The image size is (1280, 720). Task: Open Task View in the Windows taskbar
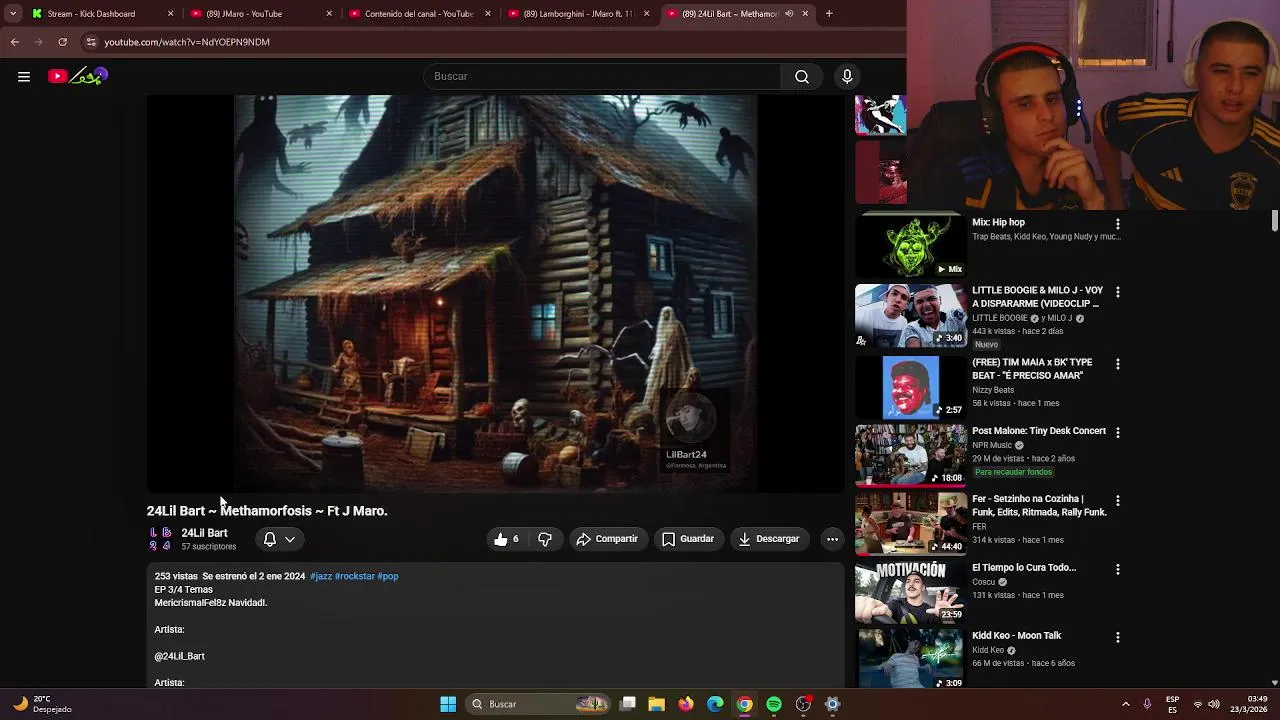click(628, 704)
